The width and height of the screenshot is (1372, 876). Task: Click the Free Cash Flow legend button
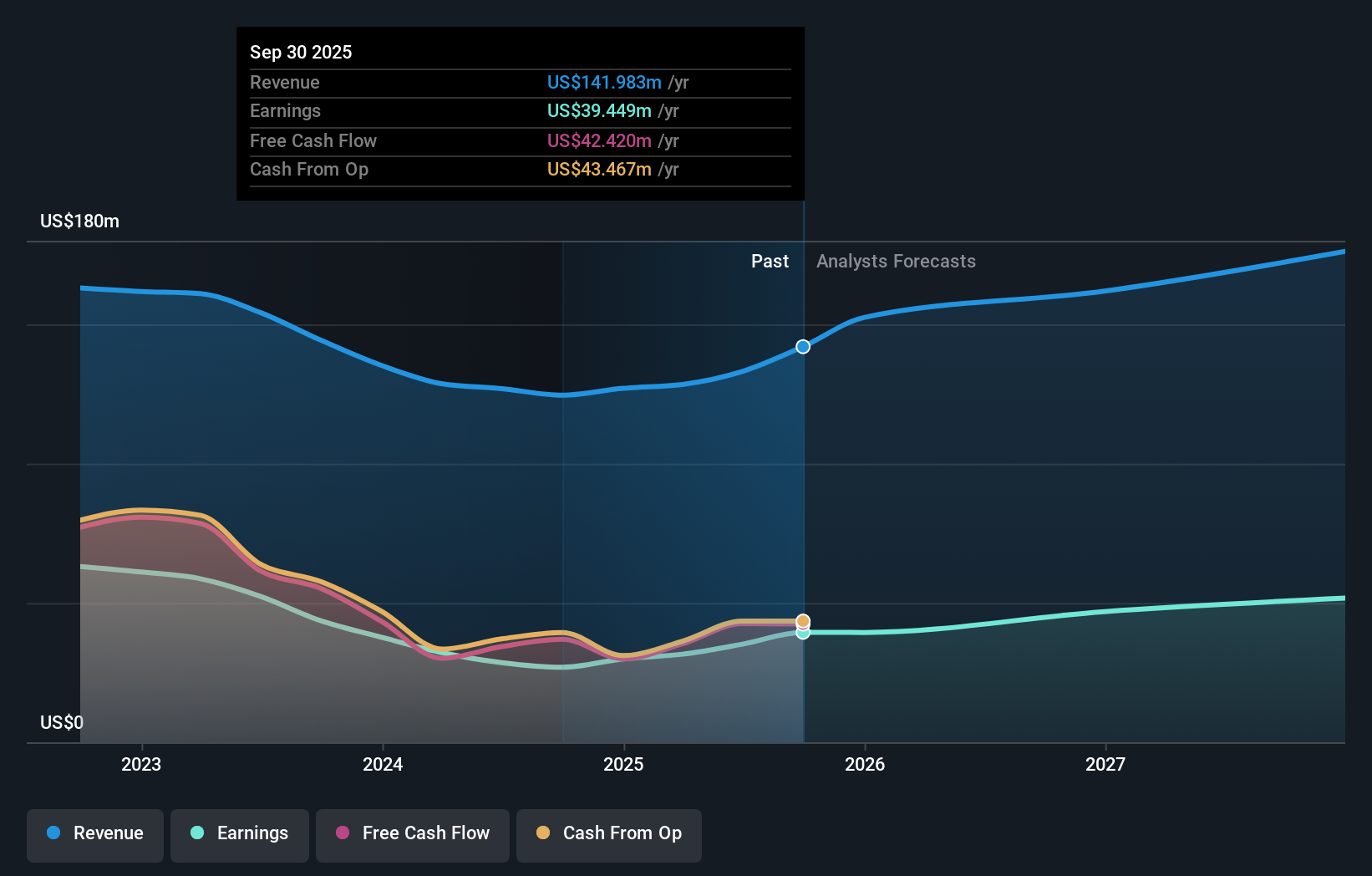412,834
